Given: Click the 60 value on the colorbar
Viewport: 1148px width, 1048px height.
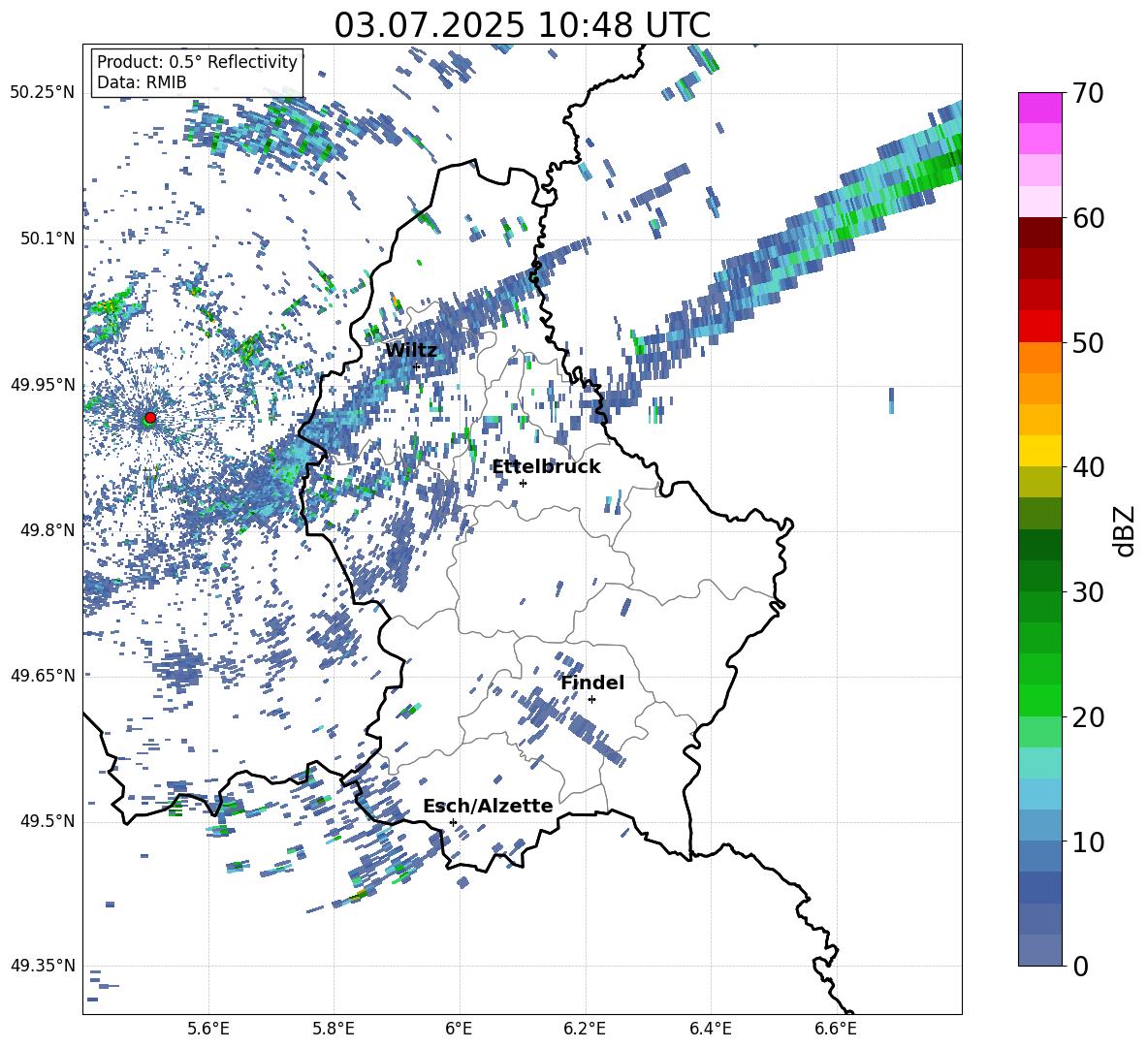Looking at the screenshot, I should (x=1087, y=218).
